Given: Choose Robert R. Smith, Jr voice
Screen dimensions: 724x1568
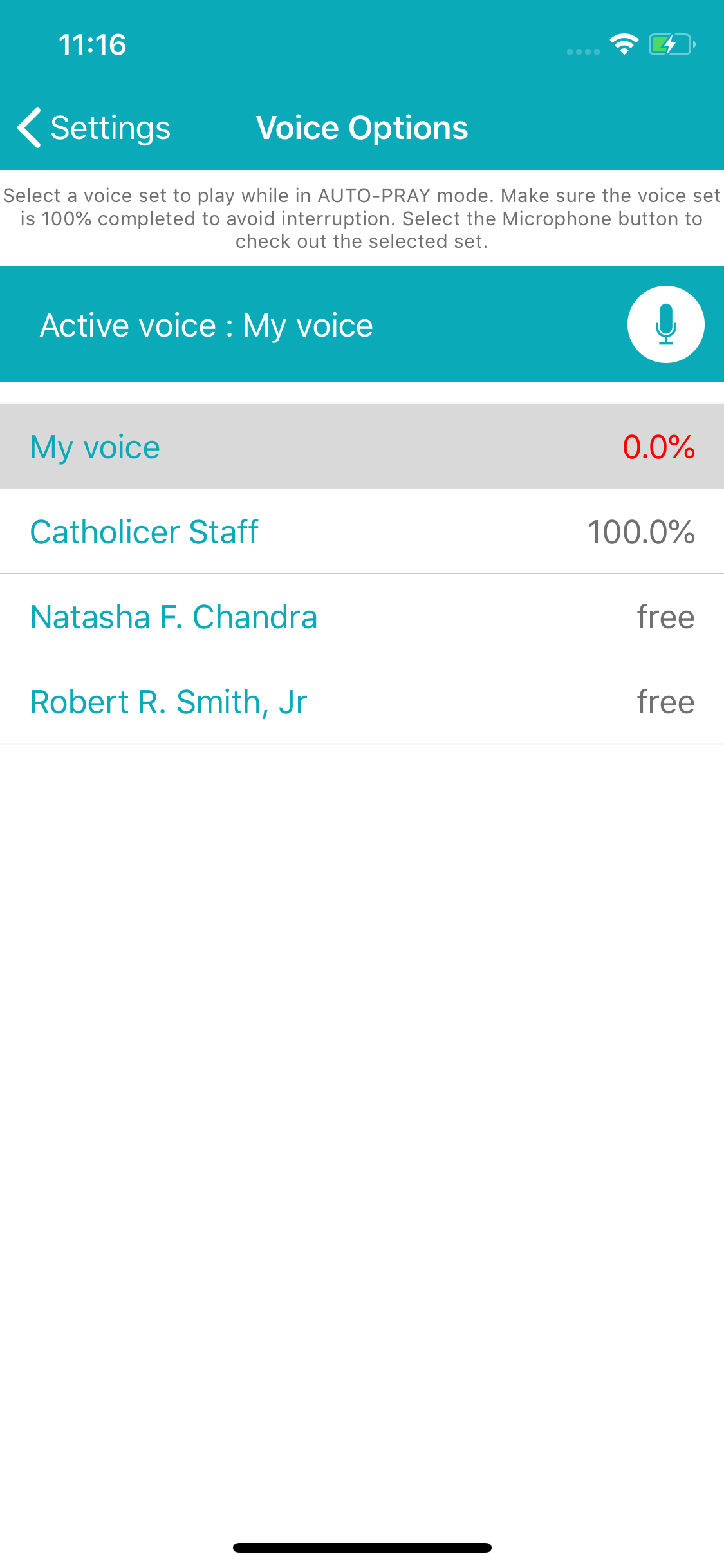Looking at the screenshot, I should pyautogui.click(x=362, y=701).
